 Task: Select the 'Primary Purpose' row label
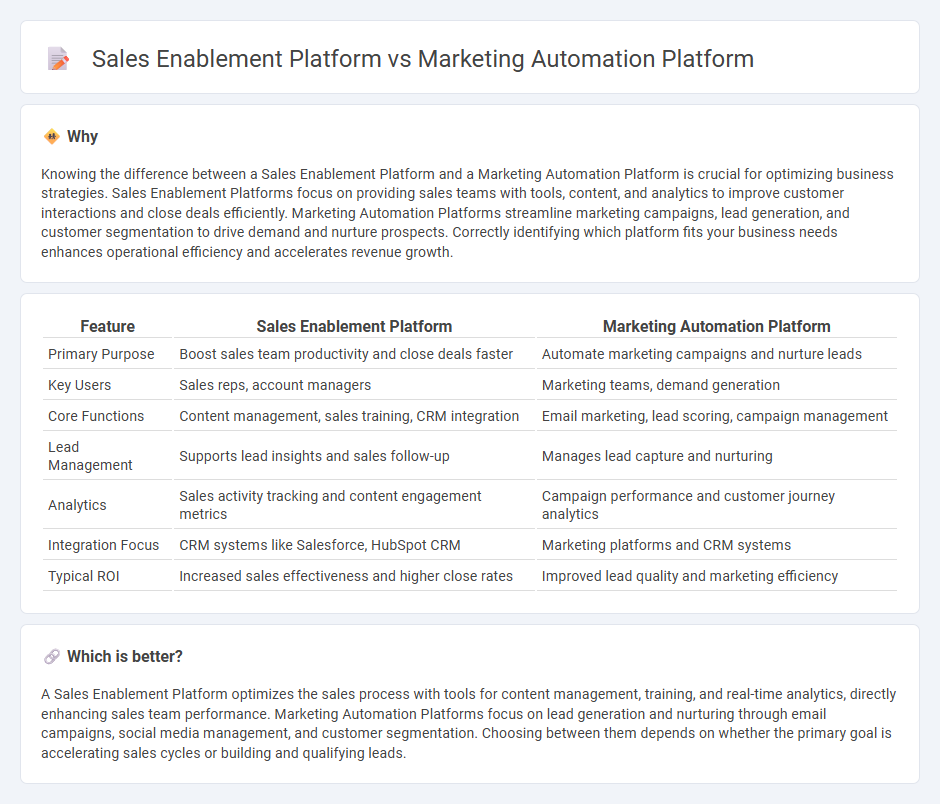pyautogui.click(x=101, y=354)
